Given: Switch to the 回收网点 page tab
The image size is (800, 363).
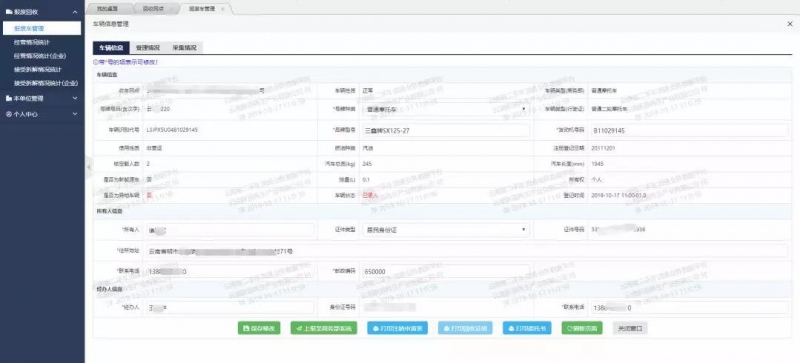Looking at the screenshot, I should 153,9.
